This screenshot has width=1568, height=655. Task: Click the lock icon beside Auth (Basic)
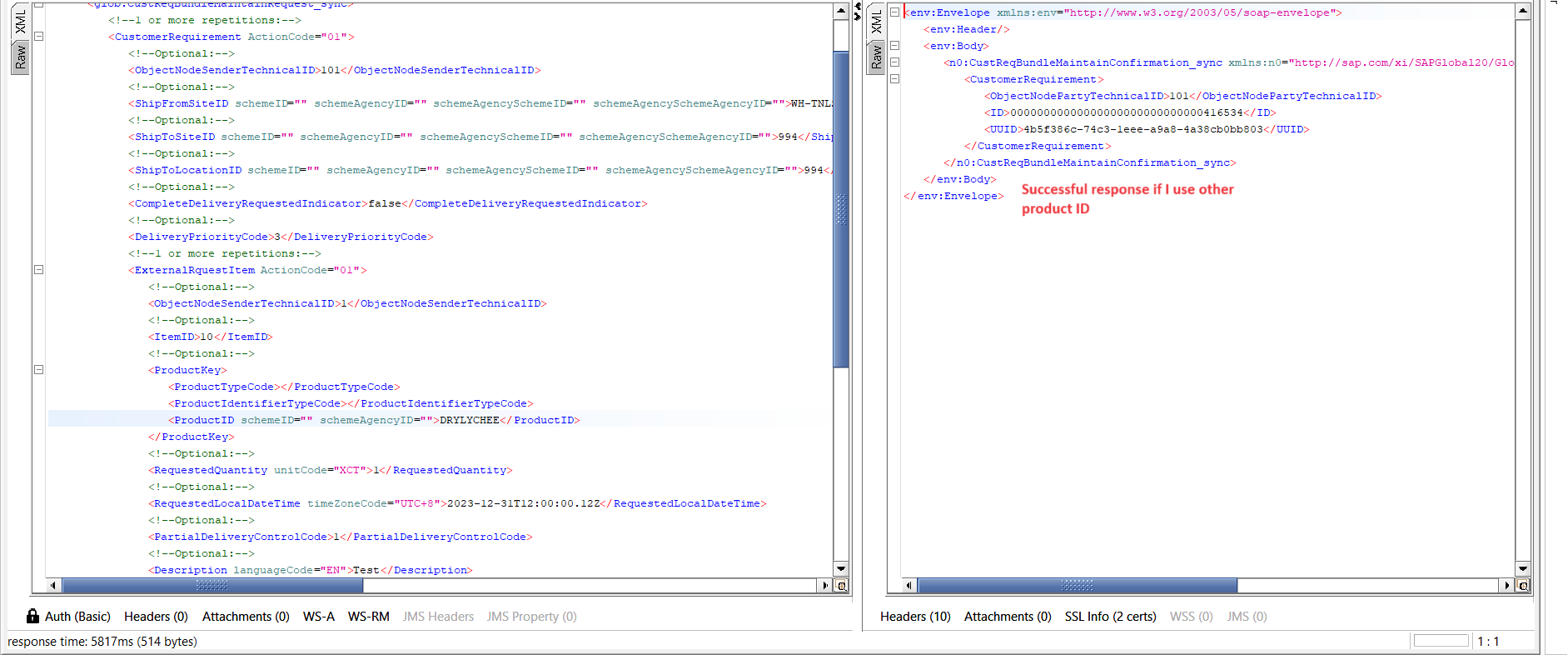pyautogui.click(x=32, y=616)
